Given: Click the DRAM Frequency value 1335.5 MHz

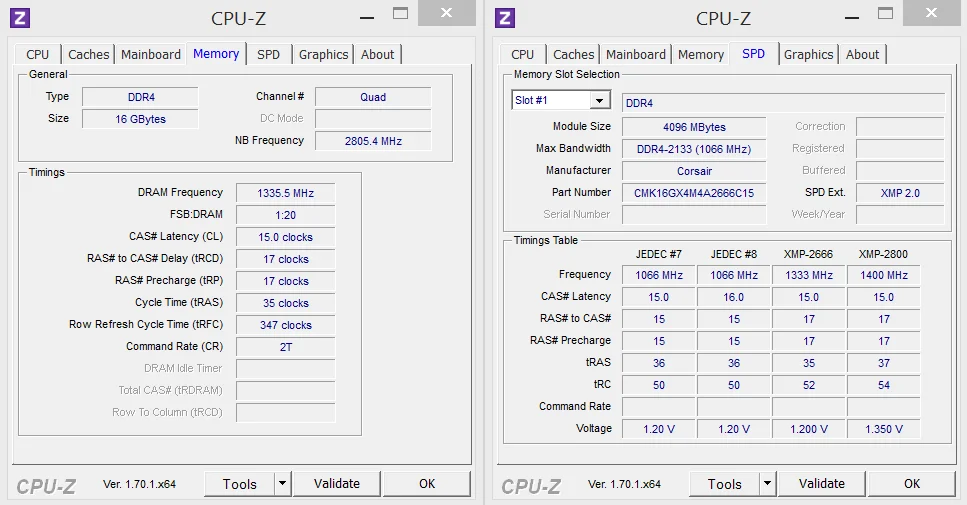Looking at the screenshot, I should pyautogui.click(x=286, y=193).
